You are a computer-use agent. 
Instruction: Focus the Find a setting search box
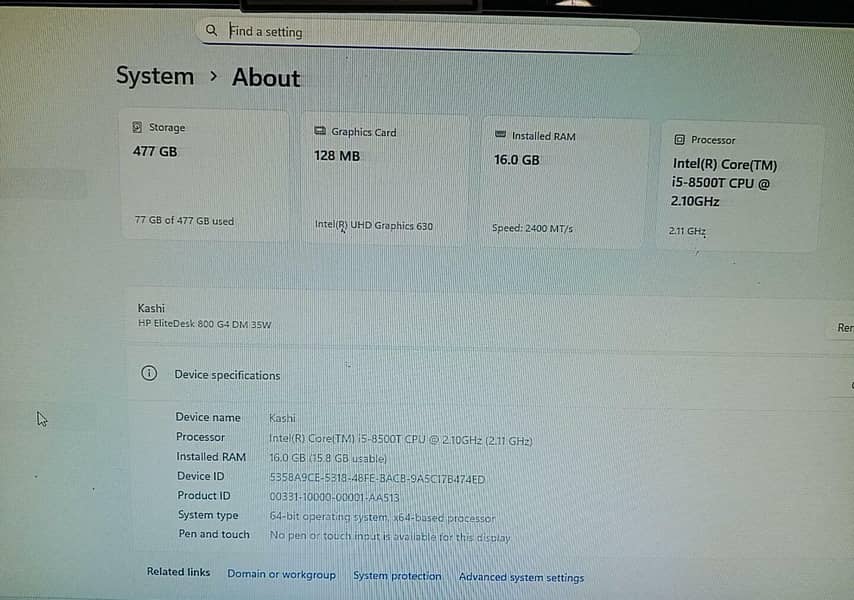click(418, 35)
